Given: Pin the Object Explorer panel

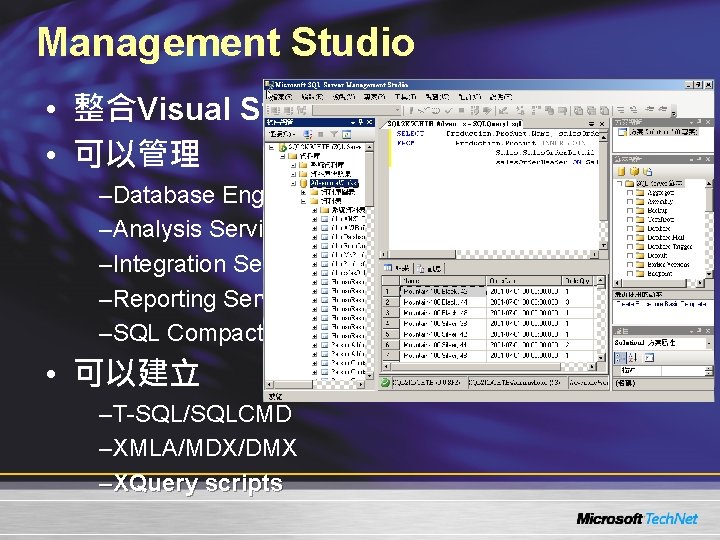Looking at the screenshot, I should (x=361, y=122).
